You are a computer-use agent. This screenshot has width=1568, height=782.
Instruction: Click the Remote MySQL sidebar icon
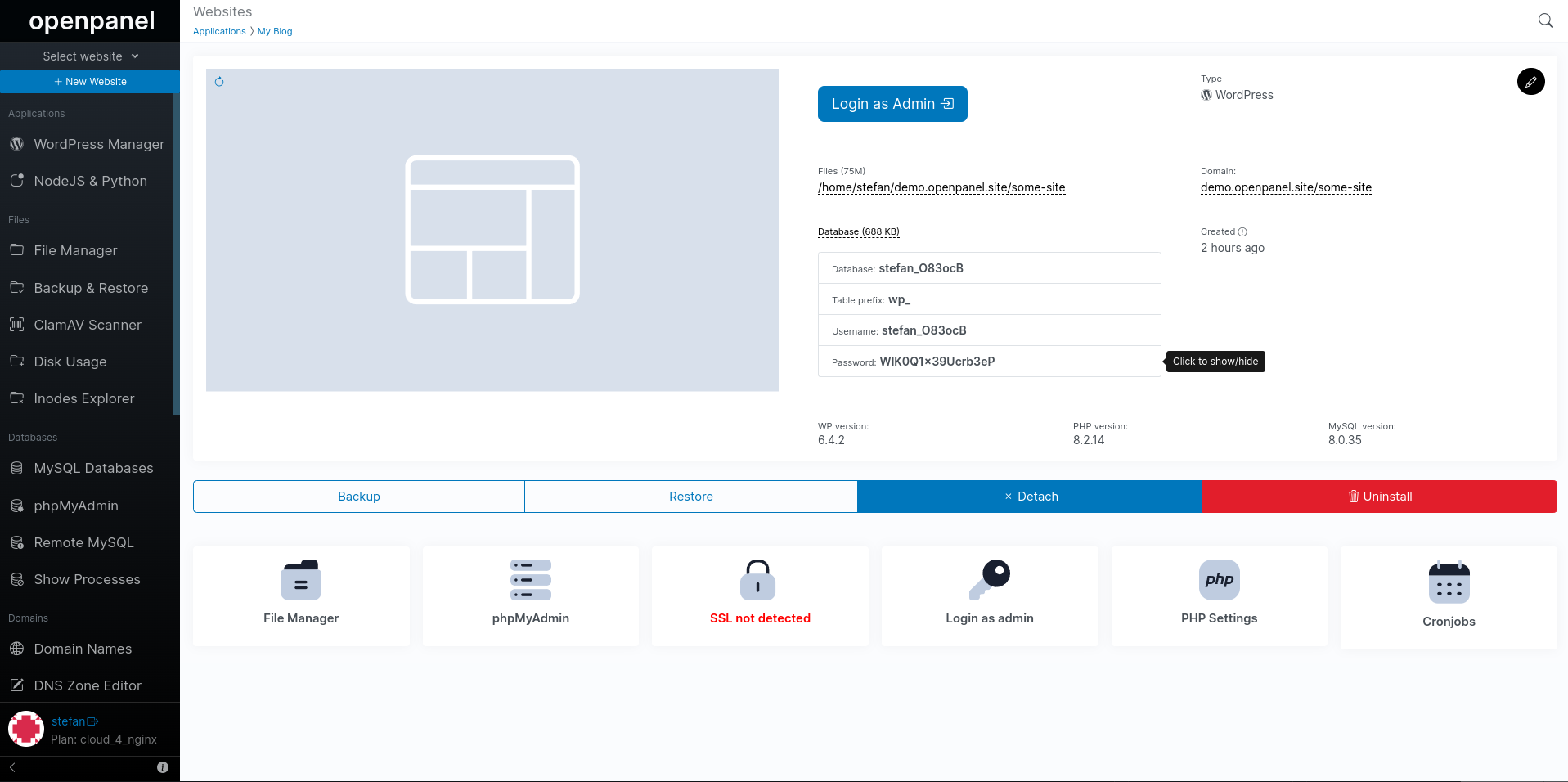16,542
